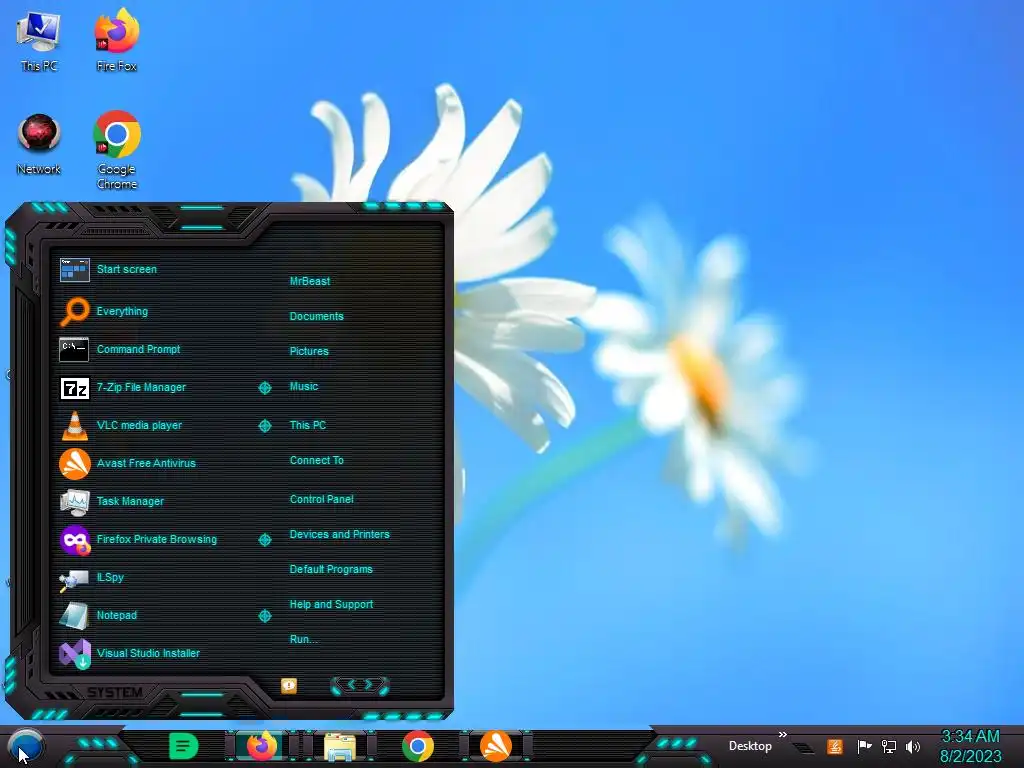The height and width of the screenshot is (768, 1024).
Task: Select the Fire Fox desktop shortcut
Action: (x=117, y=40)
